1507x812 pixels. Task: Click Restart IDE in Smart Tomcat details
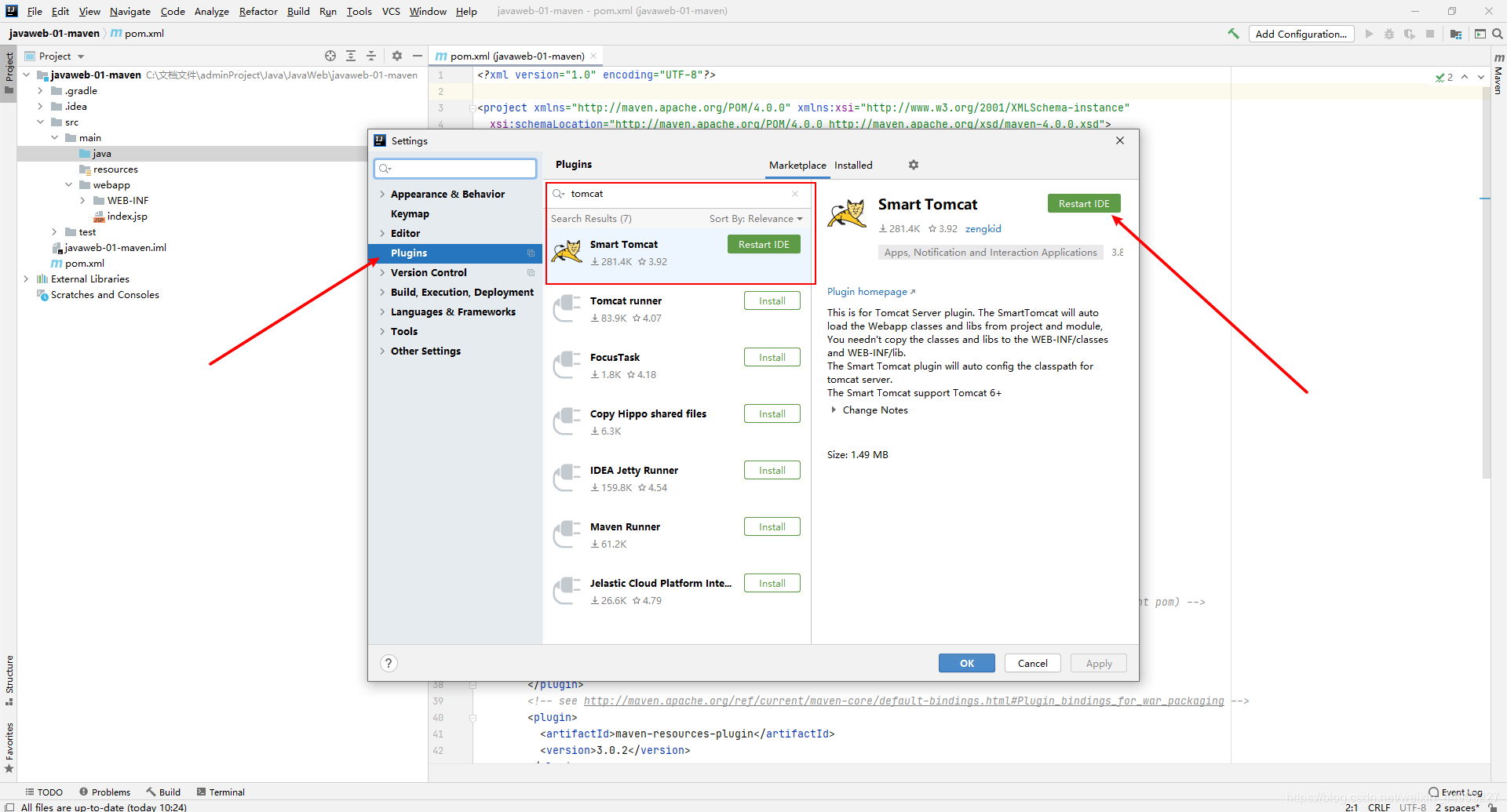tap(1084, 203)
